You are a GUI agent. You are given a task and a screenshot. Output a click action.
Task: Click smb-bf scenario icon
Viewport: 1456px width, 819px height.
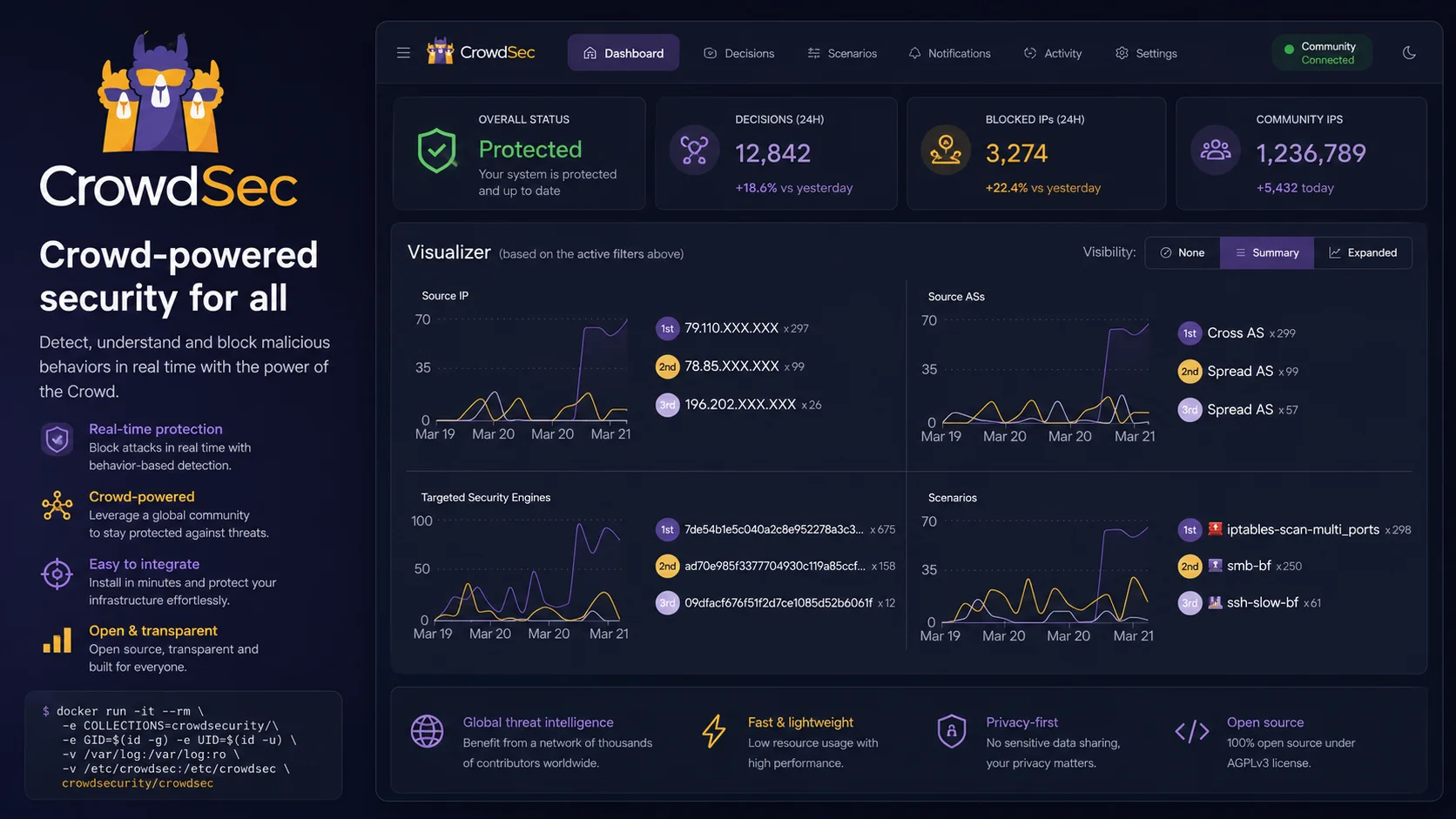(x=1215, y=565)
